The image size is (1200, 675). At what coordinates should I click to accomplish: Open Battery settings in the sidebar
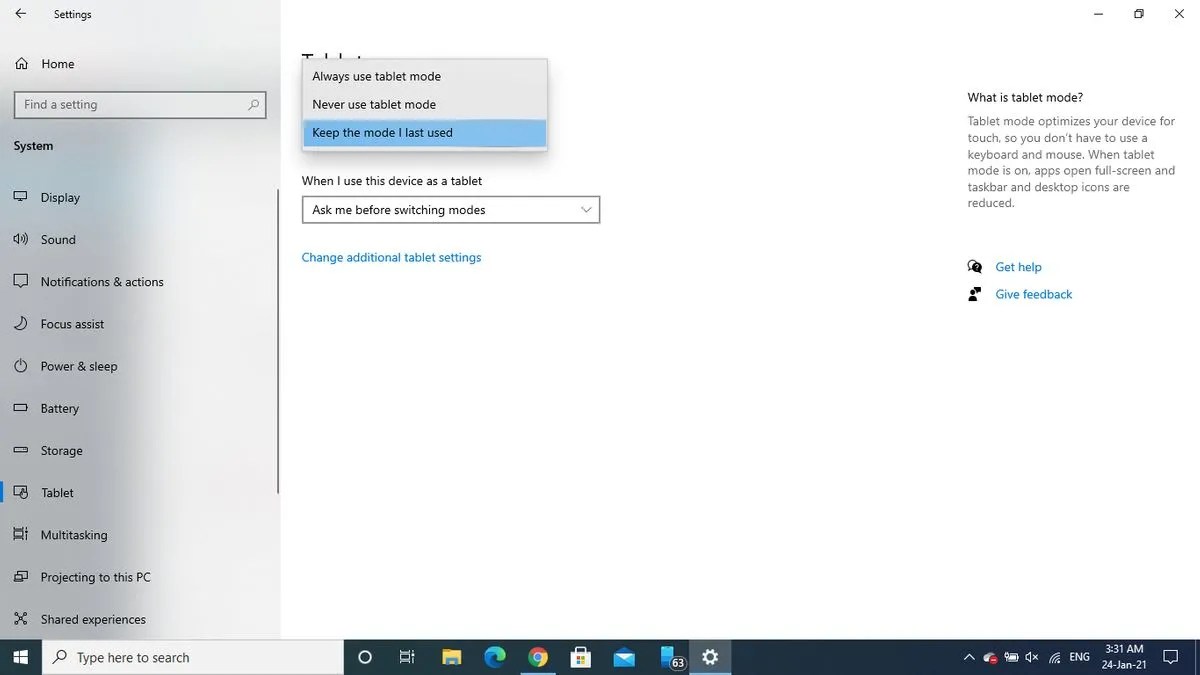(x=60, y=408)
